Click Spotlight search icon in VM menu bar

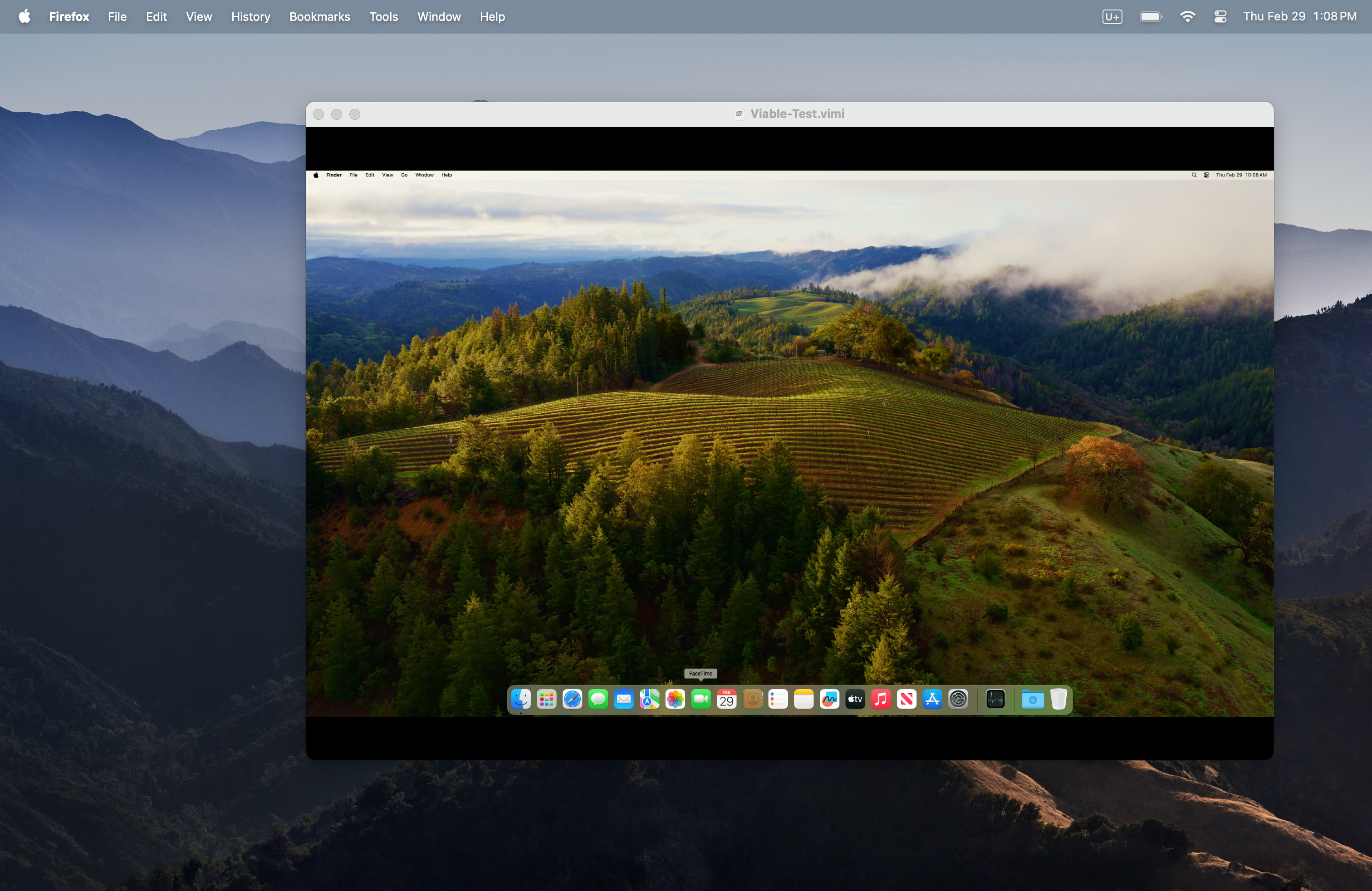tap(1194, 175)
